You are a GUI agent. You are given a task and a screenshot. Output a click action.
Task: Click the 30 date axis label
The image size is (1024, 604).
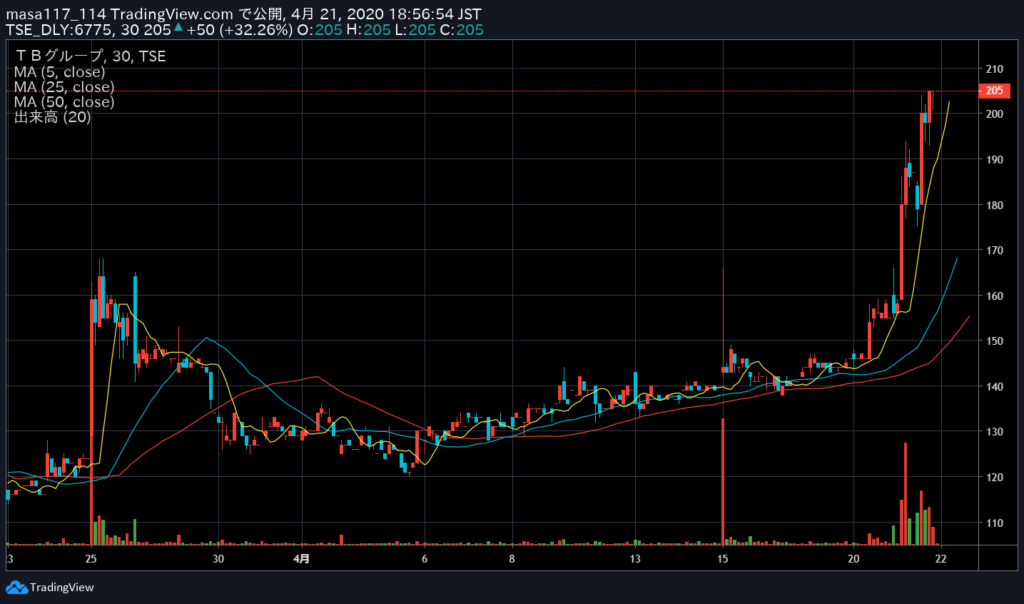coord(218,559)
